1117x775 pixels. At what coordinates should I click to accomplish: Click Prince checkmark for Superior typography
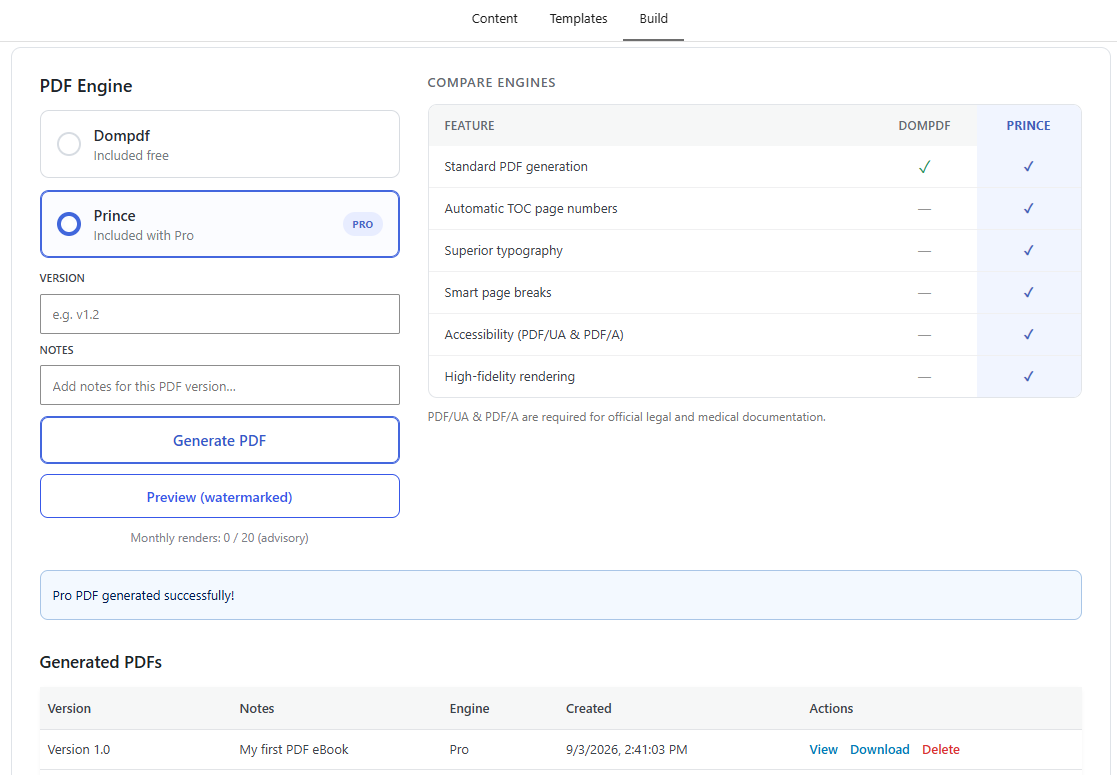pos(1028,251)
